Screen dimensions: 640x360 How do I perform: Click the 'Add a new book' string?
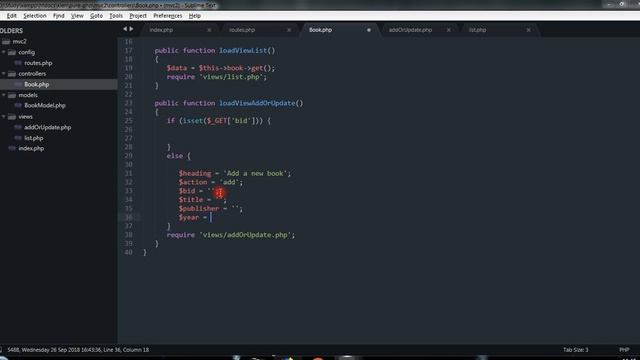point(255,173)
